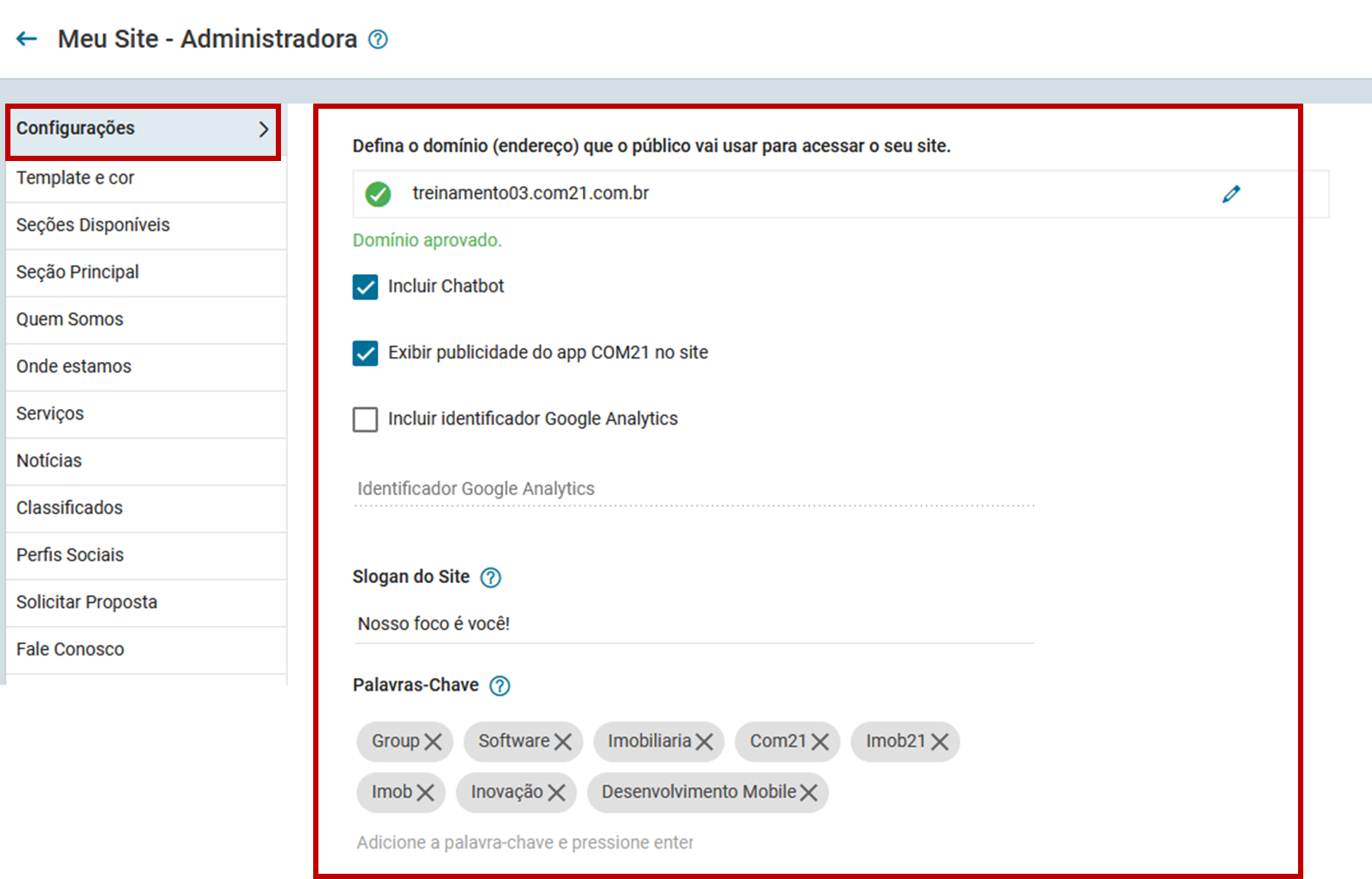Viewport: 1372px width, 879px height.
Task: Open Slogan do Site help icon
Action: click(491, 577)
